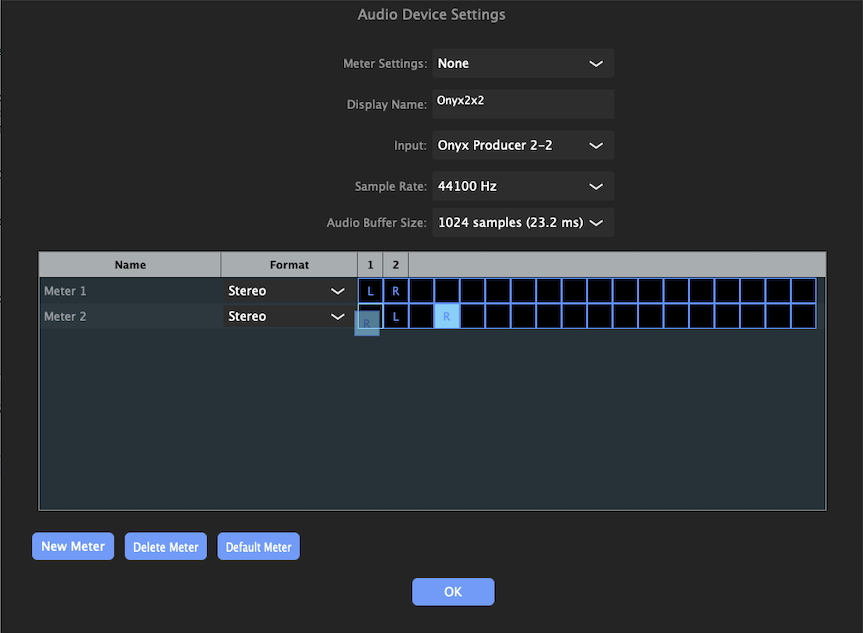Viewport: 863px width, 633px height.
Task: Open the Sample Rate dropdown
Action: click(523, 186)
